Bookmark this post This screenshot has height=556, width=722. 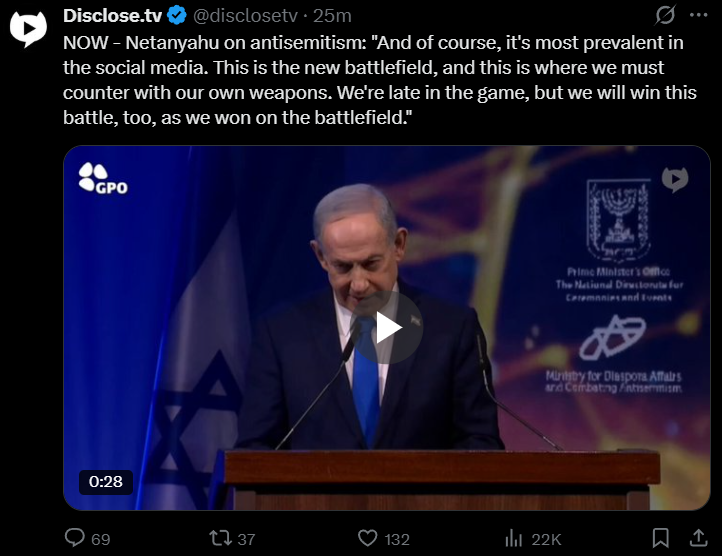[661, 538]
